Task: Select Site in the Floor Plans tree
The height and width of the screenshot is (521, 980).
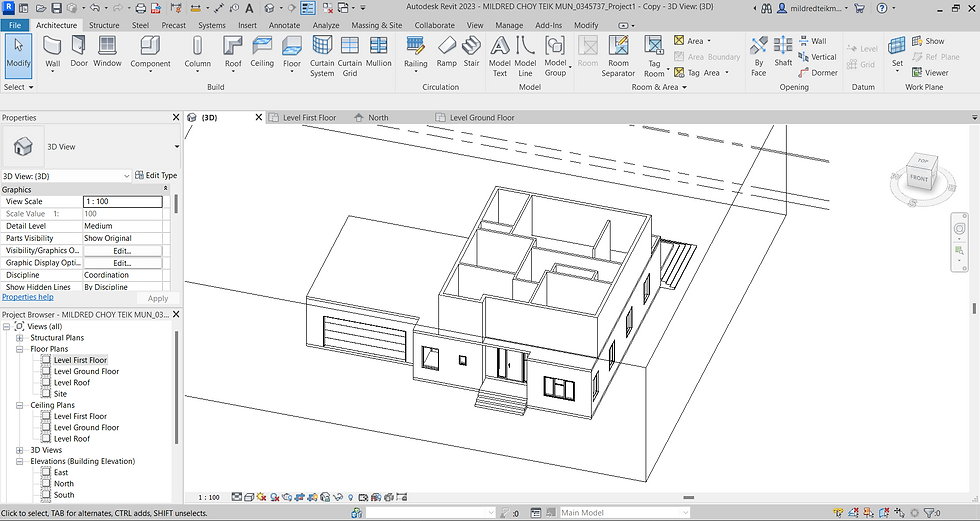Action: click(x=60, y=394)
